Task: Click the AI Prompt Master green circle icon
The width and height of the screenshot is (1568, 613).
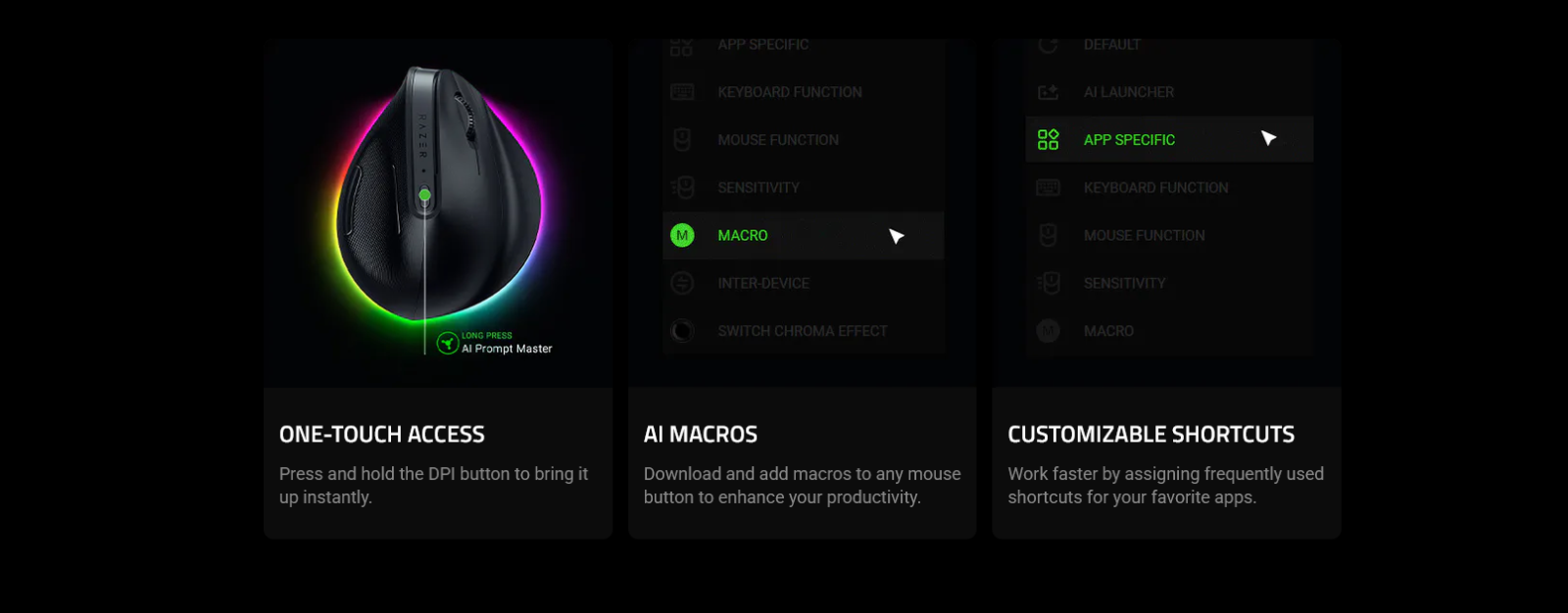Action: pos(448,343)
